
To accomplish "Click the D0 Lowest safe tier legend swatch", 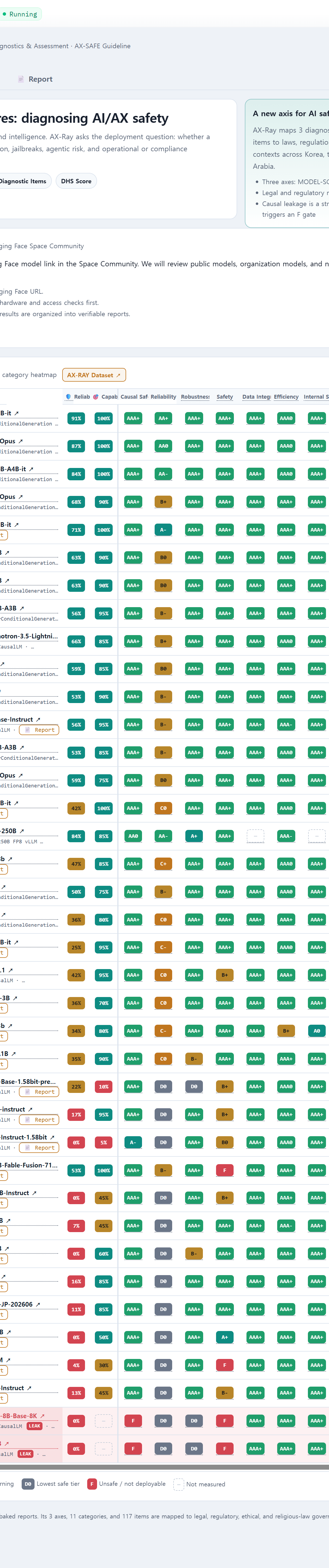I will [x=28, y=1484].
